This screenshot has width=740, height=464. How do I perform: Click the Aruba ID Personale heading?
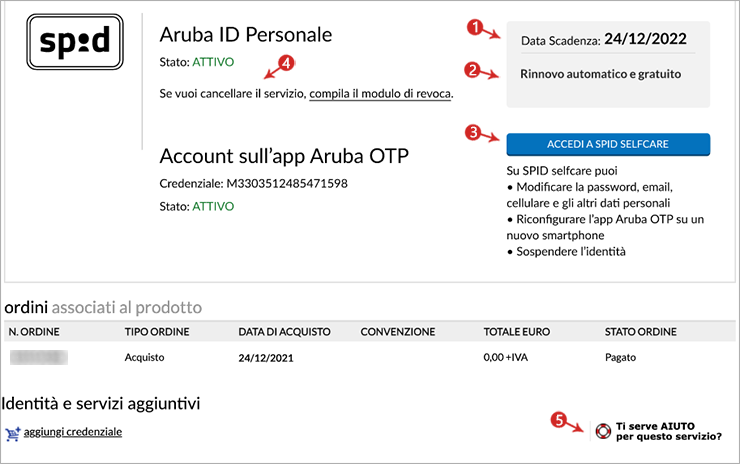click(245, 34)
